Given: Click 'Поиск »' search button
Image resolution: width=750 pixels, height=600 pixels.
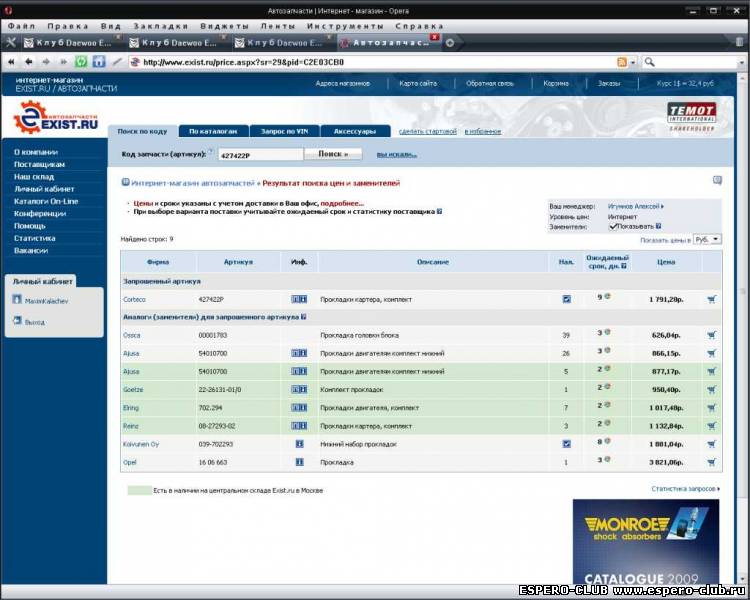Looking at the screenshot, I should 333,154.
